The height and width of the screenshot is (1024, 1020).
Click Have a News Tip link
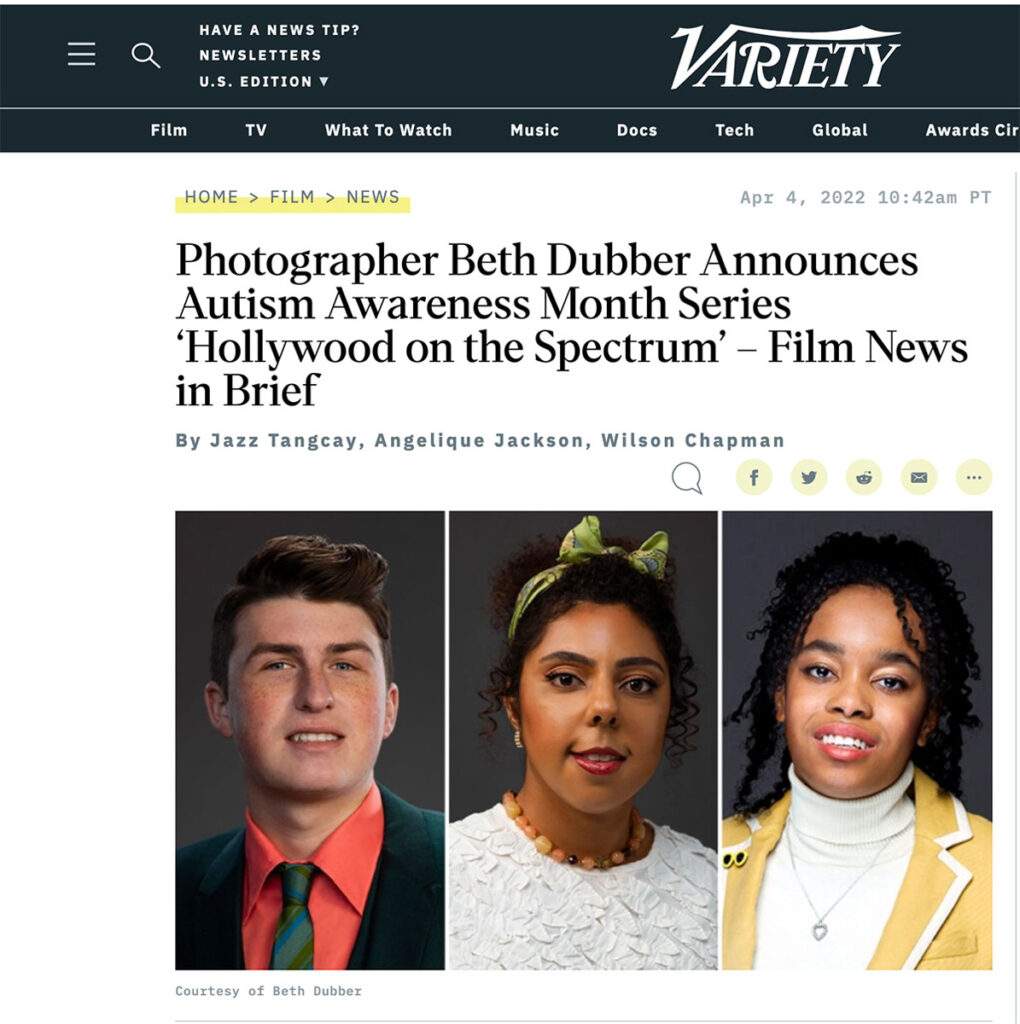(279, 30)
